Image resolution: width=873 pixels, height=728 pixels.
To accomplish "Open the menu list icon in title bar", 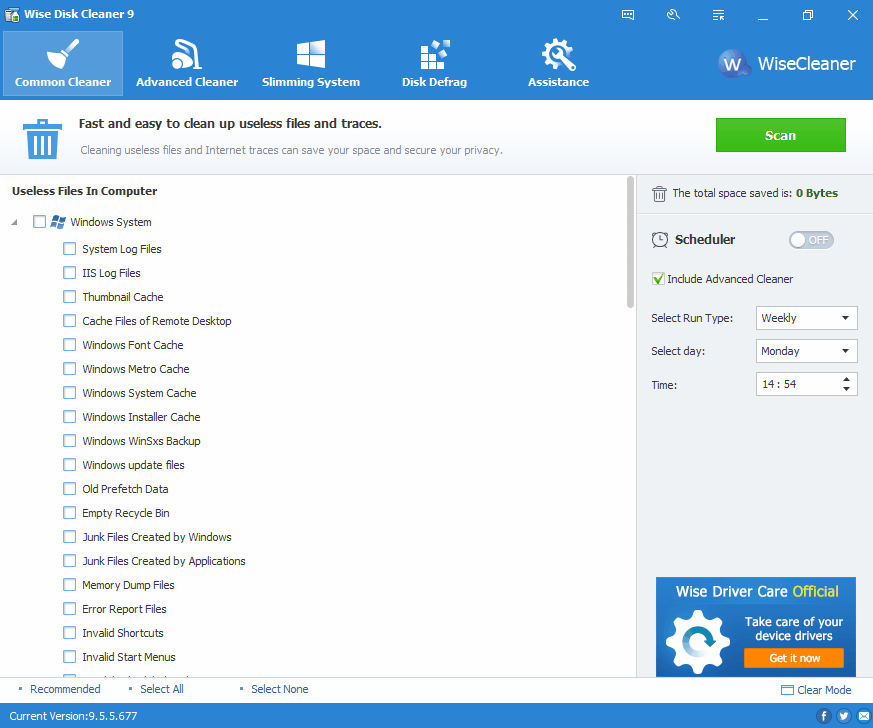I will click(x=718, y=15).
